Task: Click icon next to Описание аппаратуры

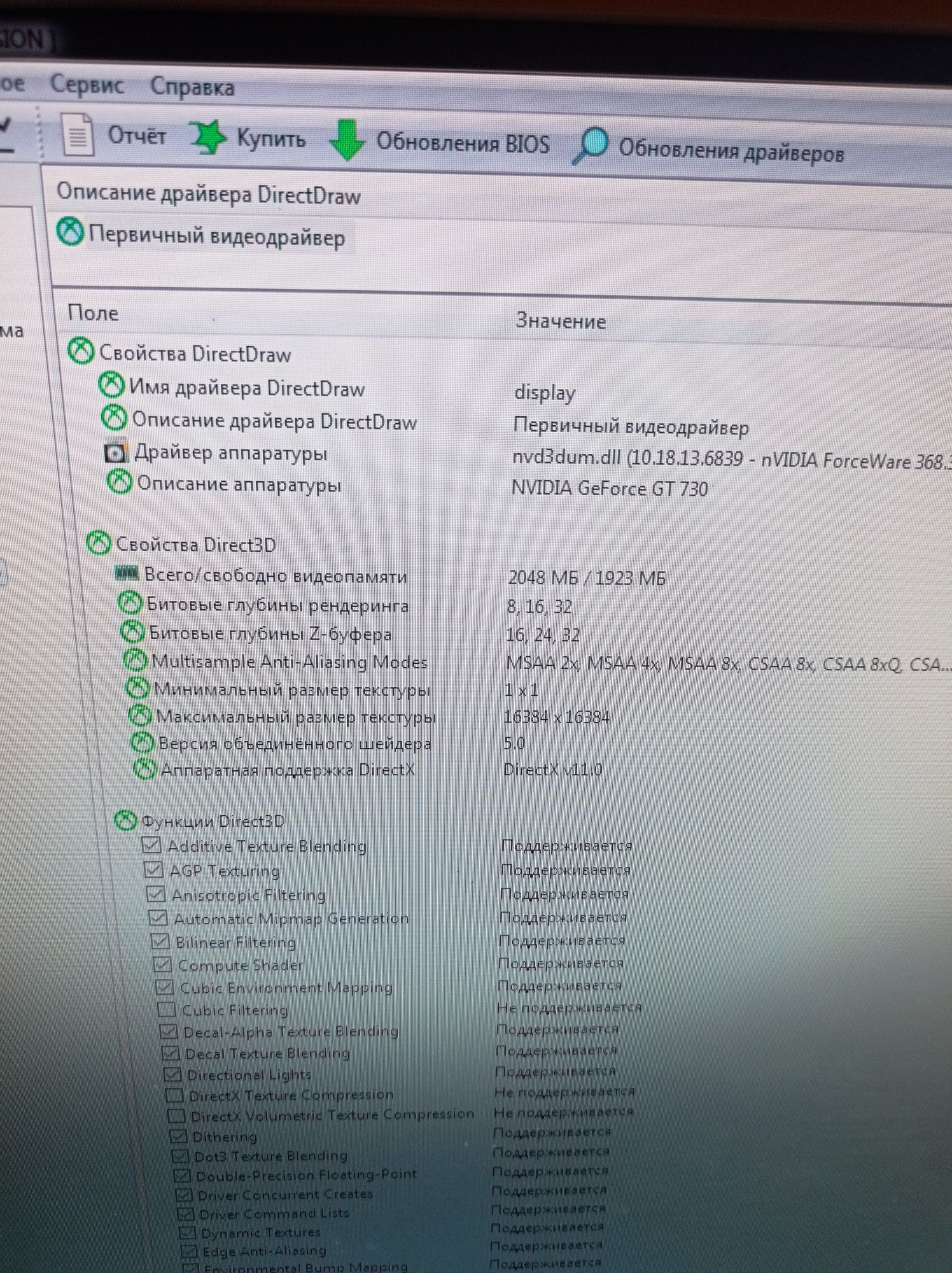Action: point(119,481)
